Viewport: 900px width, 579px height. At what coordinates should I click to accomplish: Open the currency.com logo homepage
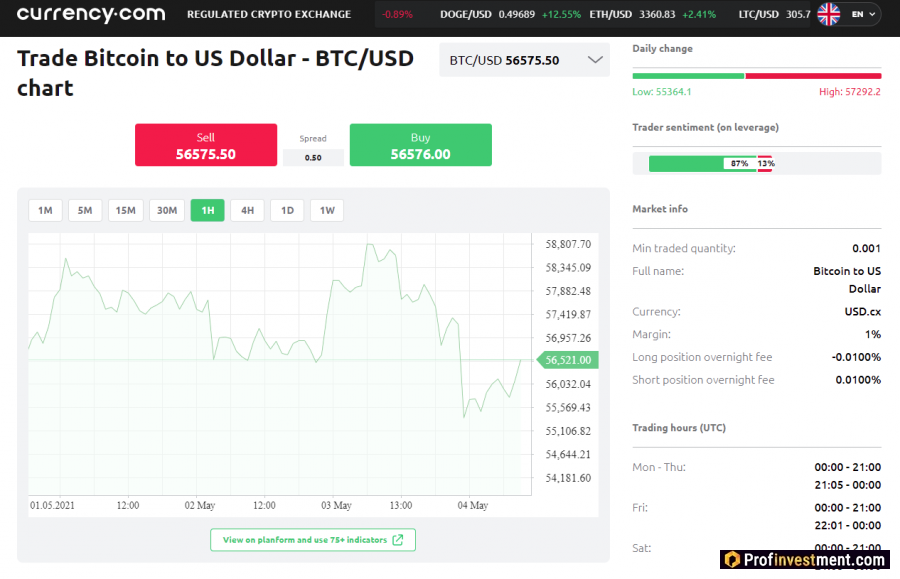pos(91,14)
